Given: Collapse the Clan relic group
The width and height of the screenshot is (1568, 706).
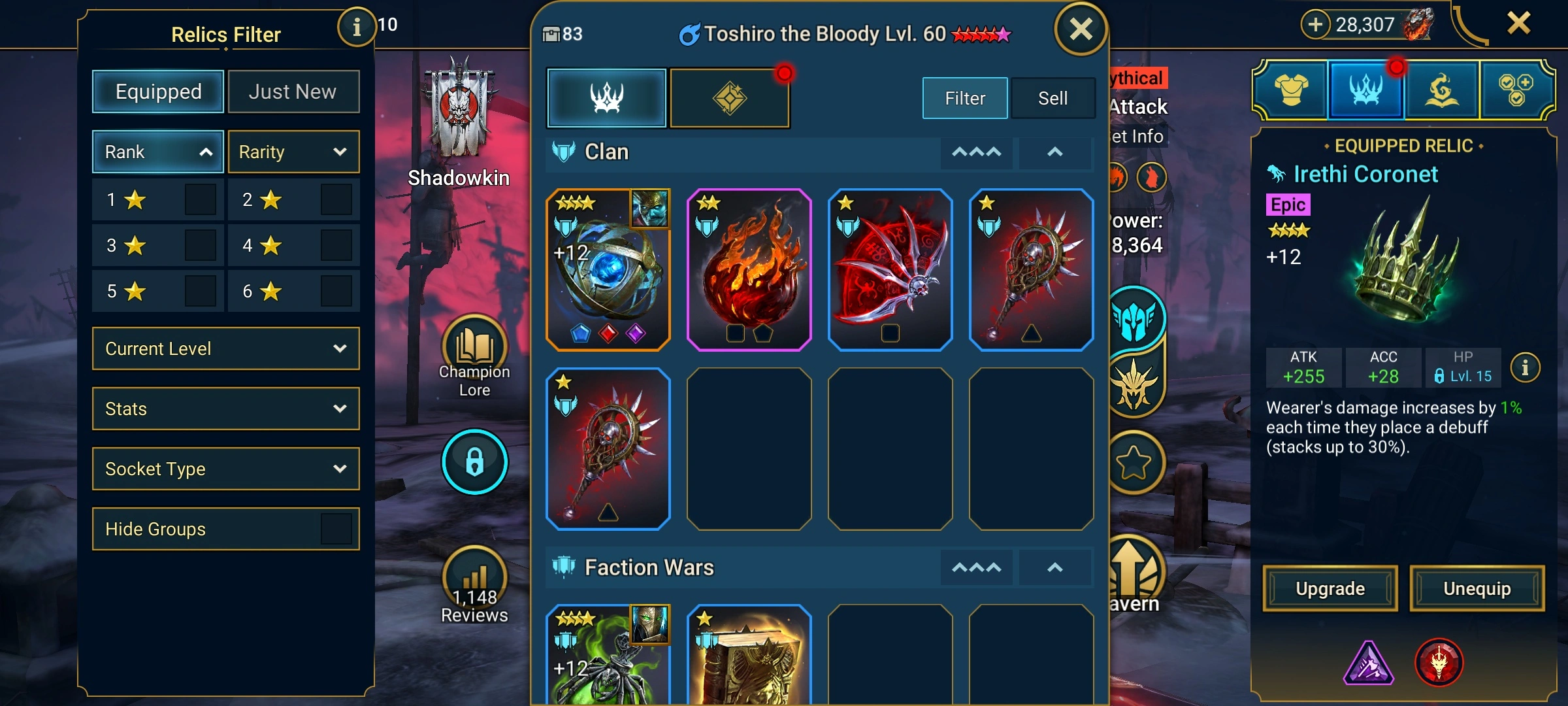Looking at the screenshot, I should (x=1054, y=152).
